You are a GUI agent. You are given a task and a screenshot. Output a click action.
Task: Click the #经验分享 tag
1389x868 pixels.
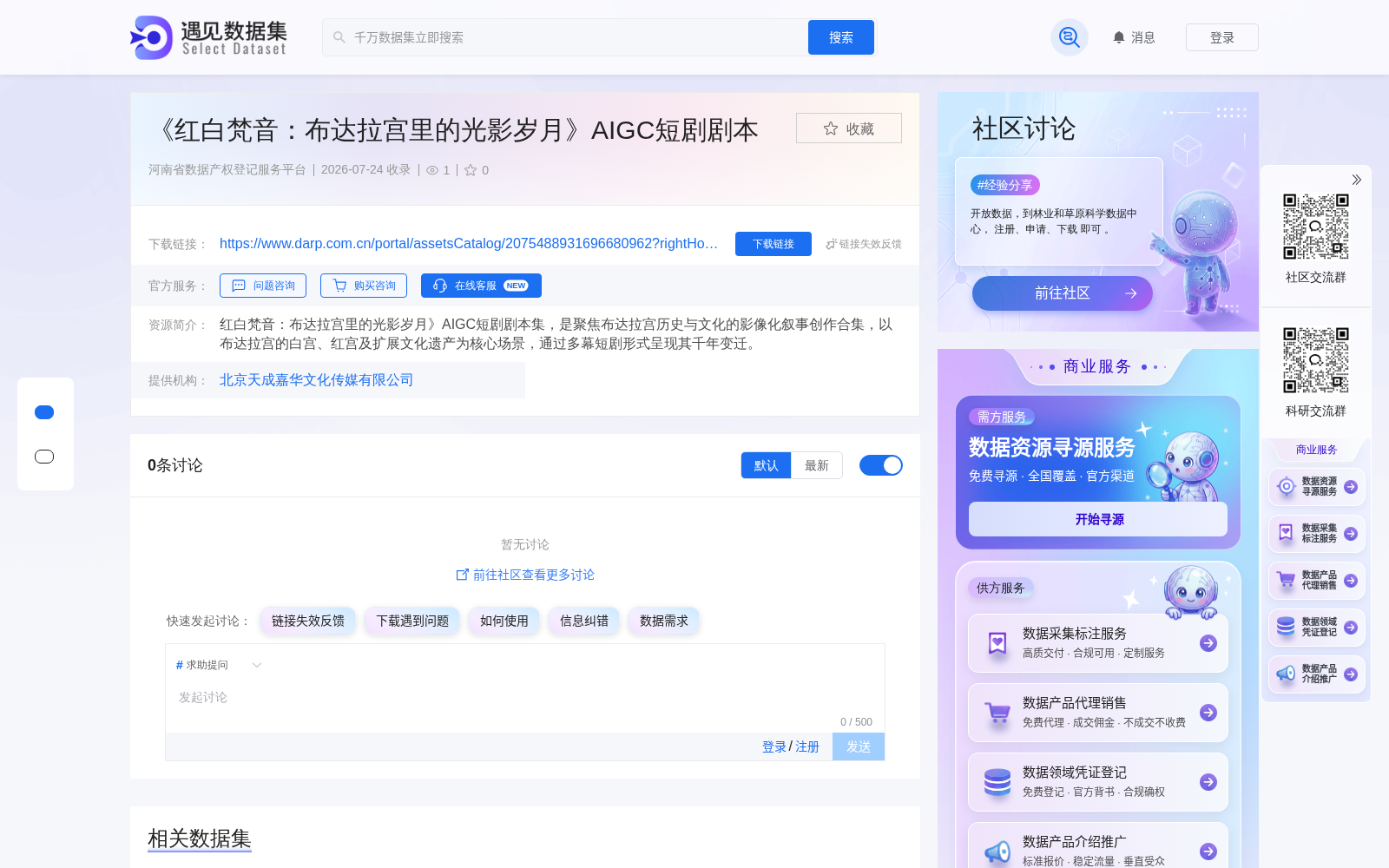point(1005,185)
